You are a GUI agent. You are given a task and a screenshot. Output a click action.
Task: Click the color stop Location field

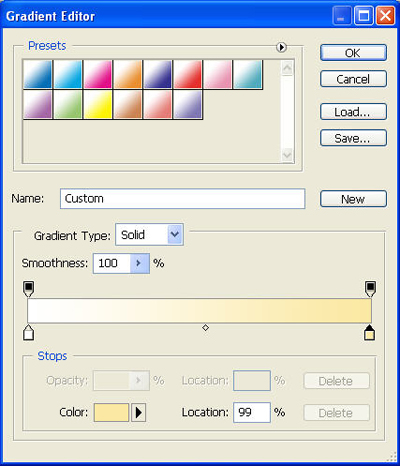(x=252, y=412)
